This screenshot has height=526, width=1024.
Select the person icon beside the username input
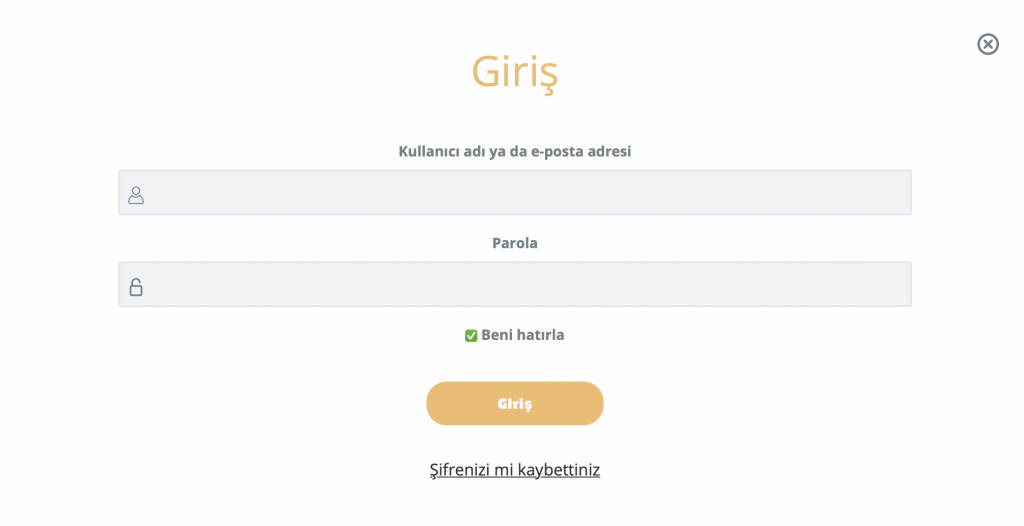point(136,195)
